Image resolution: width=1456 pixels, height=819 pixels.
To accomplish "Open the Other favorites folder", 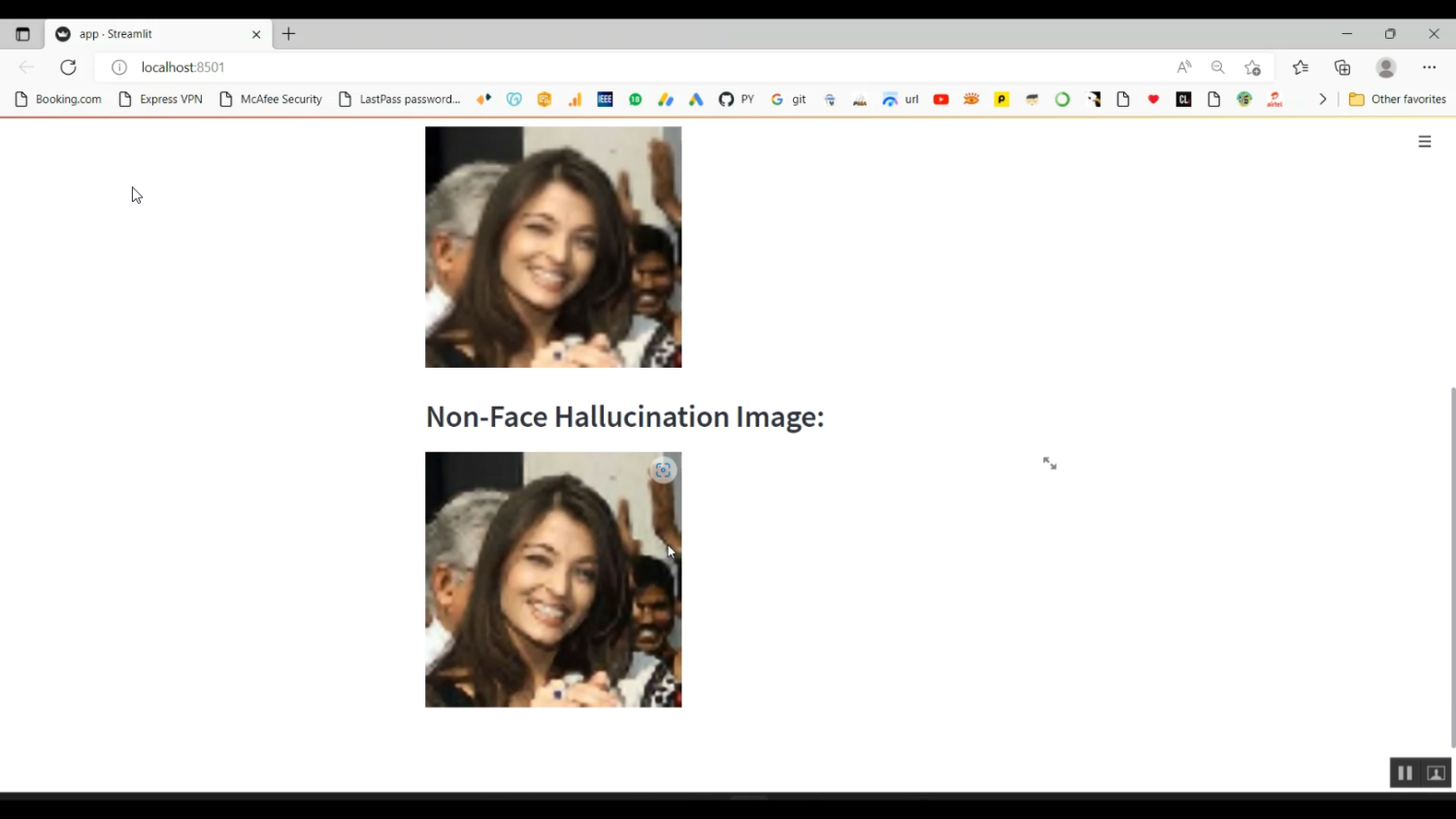I will 1397,99.
